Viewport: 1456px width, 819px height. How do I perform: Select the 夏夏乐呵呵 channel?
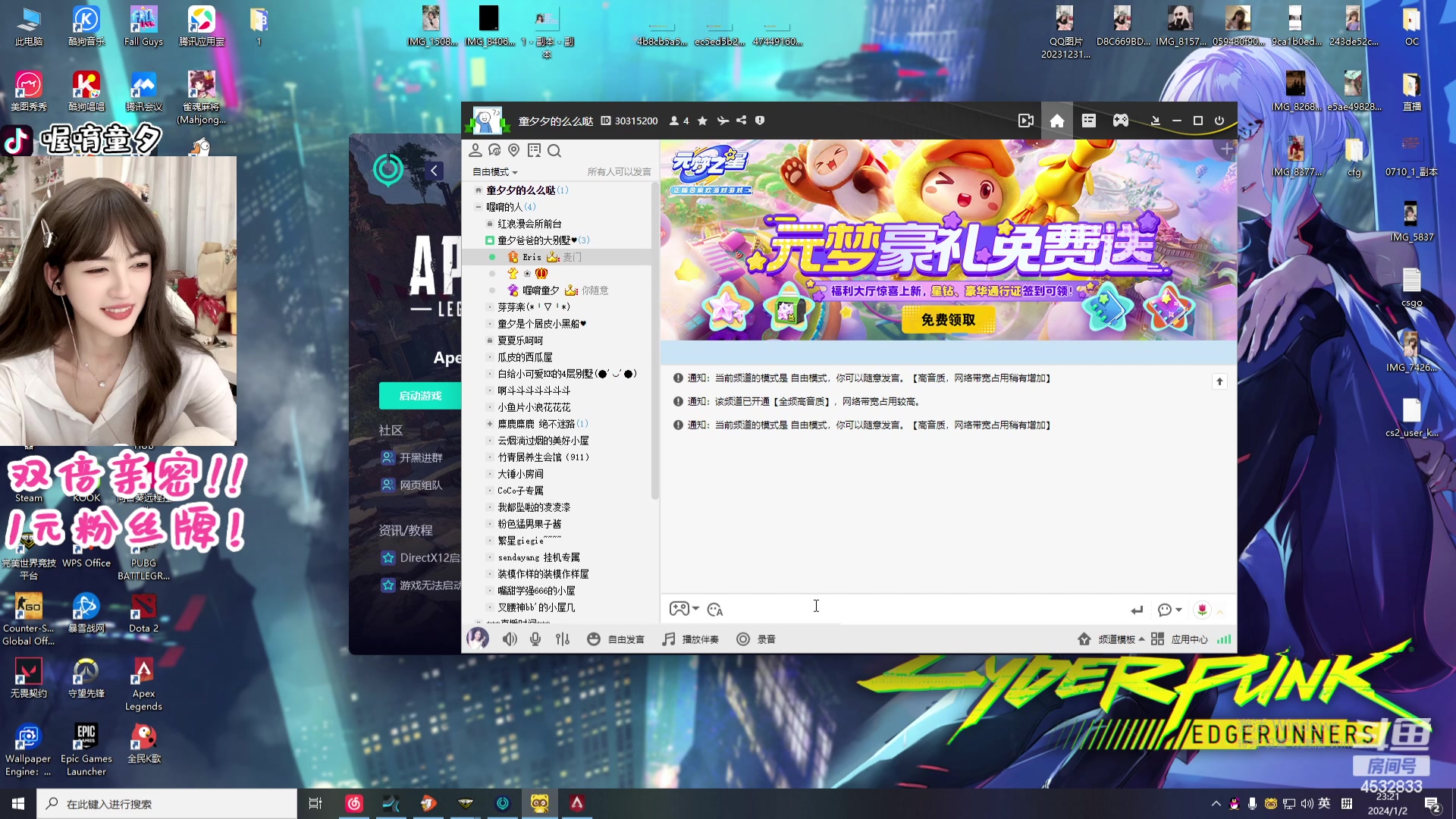click(520, 340)
